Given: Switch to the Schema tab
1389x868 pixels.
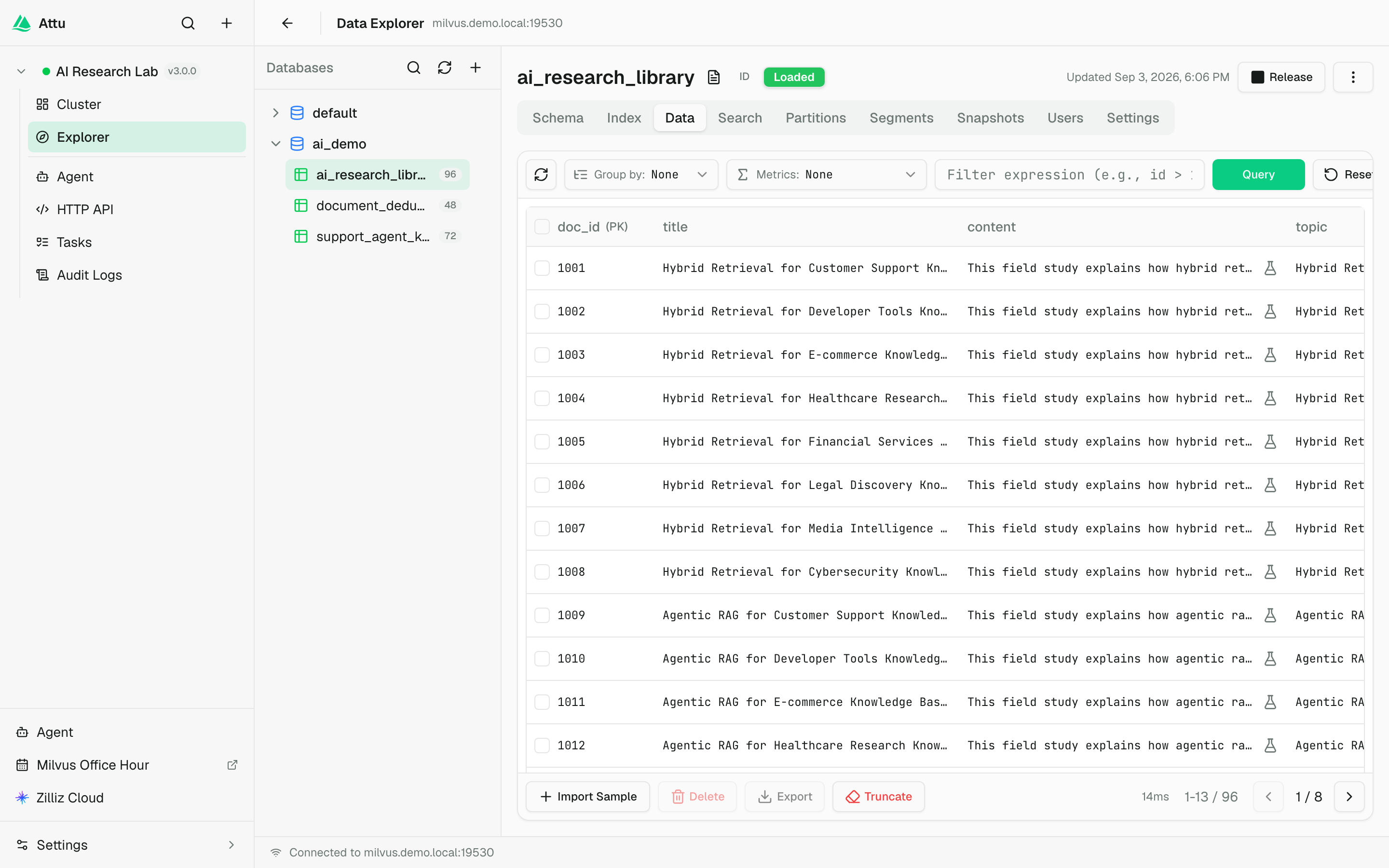Looking at the screenshot, I should 558,118.
